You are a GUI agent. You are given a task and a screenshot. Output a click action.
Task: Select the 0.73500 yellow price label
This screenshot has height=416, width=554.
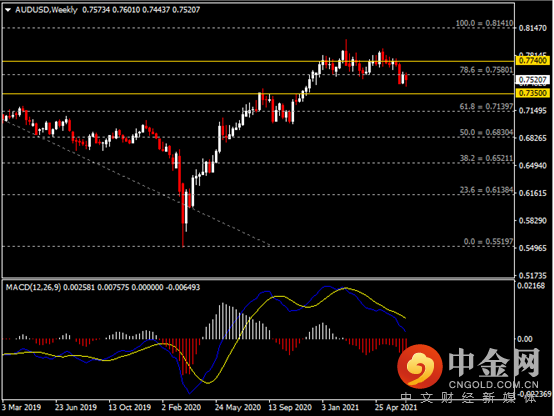click(x=532, y=93)
